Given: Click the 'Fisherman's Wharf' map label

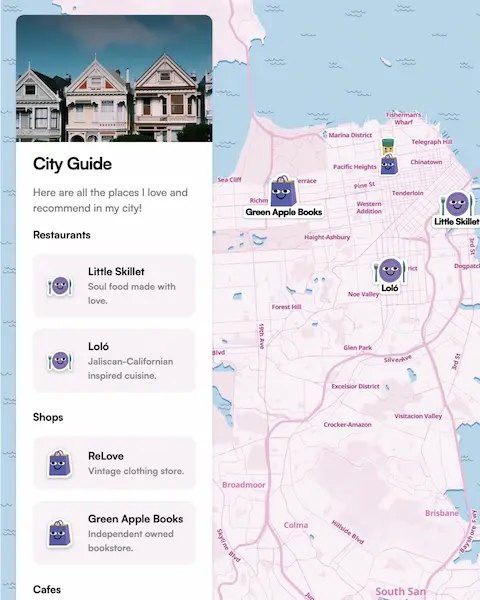Looking at the screenshot, I should pyautogui.click(x=403, y=118).
